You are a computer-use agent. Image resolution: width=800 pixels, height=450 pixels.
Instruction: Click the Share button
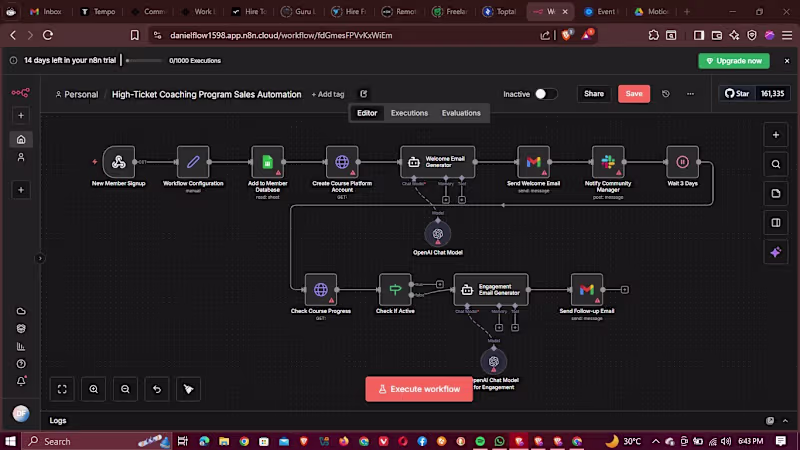pos(593,94)
